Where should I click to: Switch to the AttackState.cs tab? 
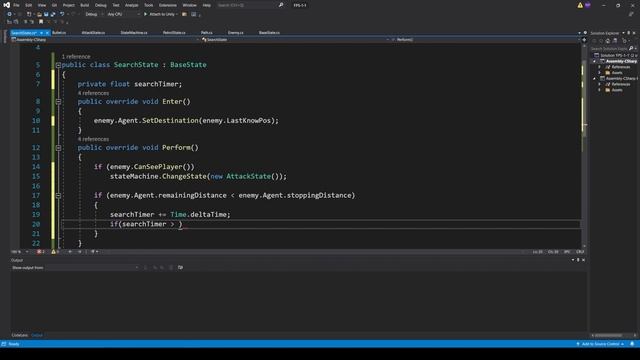pyautogui.click(x=93, y=33)
